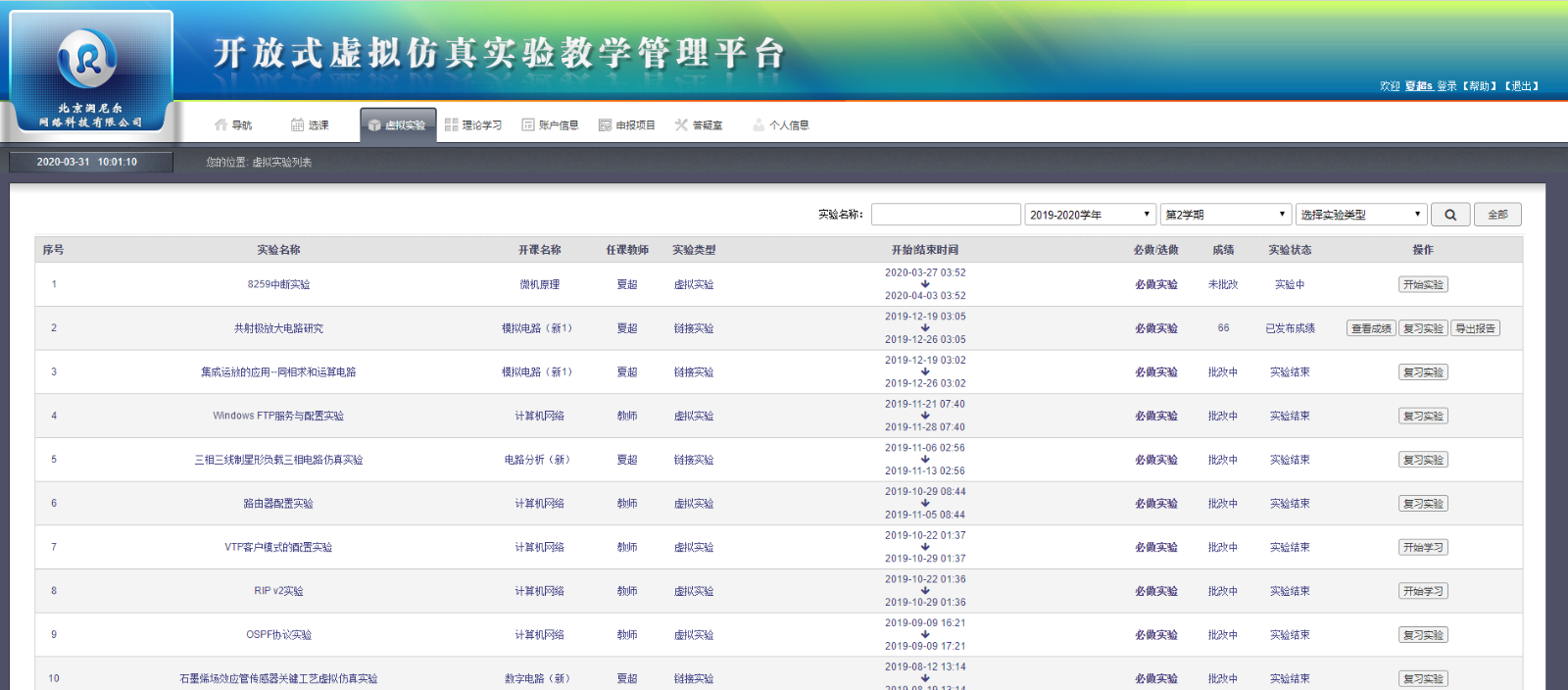
Task: Click the 退出 logout link
Action: point(1521,86)
